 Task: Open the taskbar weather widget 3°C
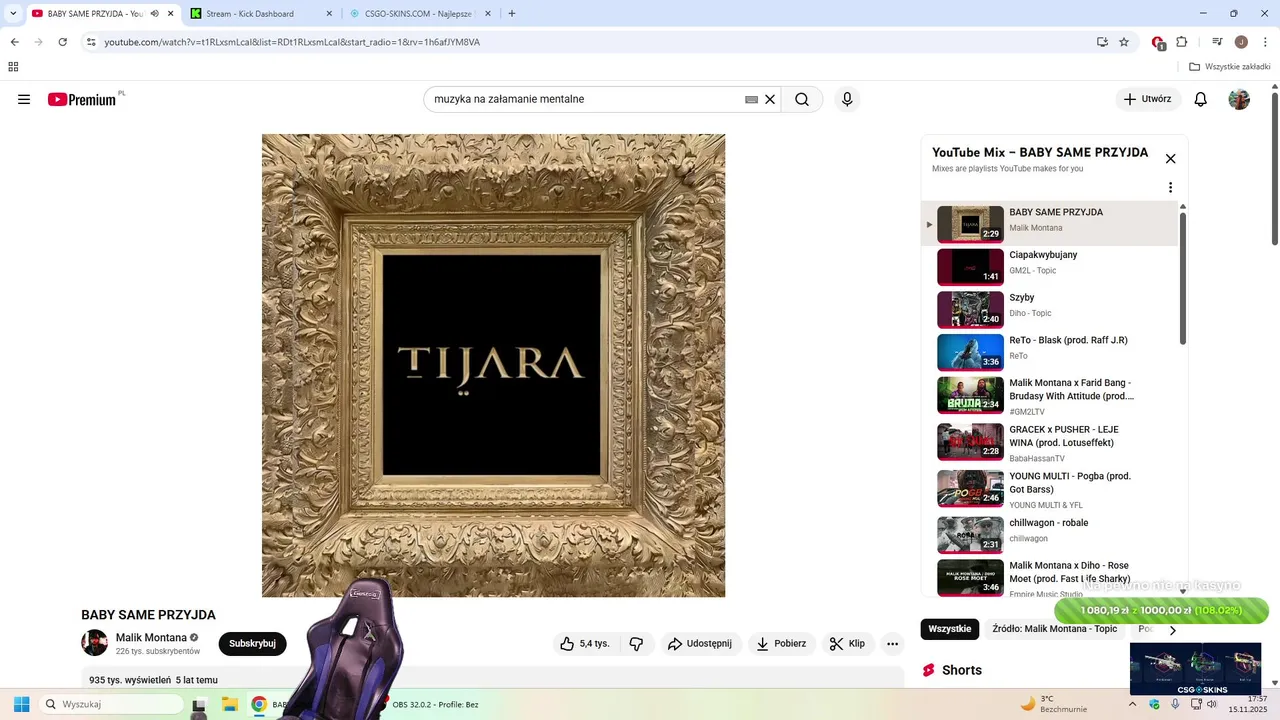[x=1053, y=704]
